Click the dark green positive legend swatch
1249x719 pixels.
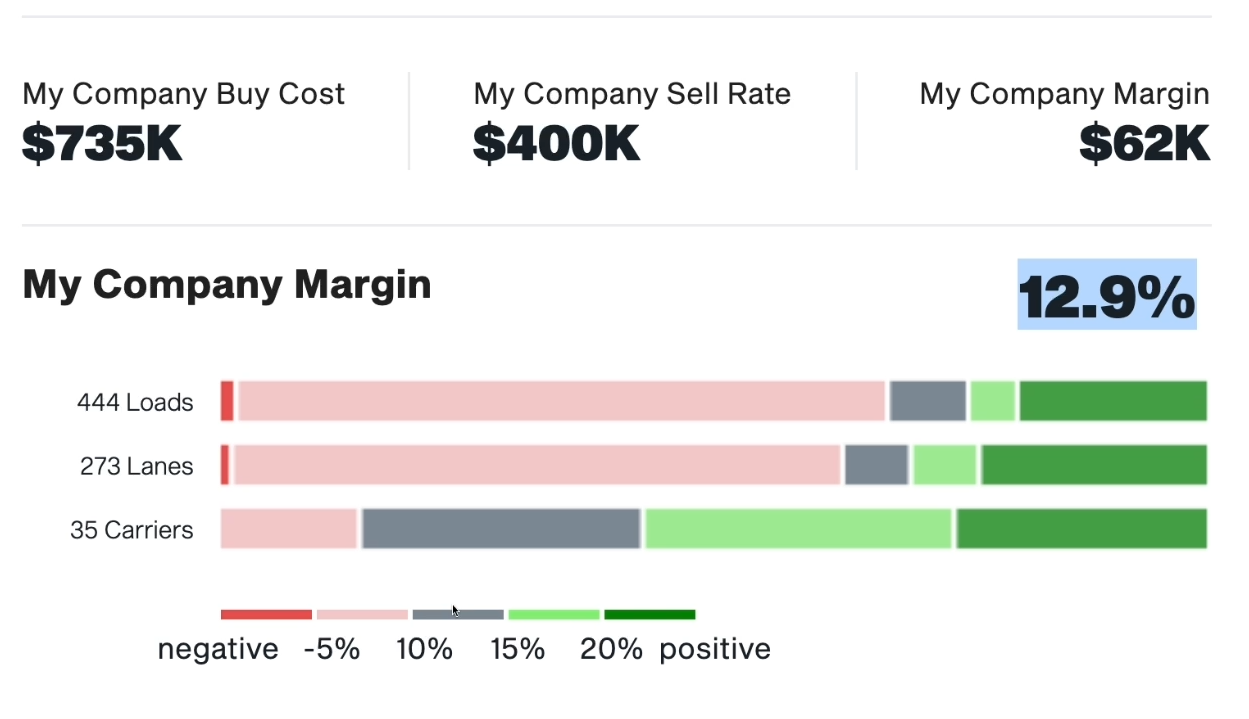tap(650, 614)
